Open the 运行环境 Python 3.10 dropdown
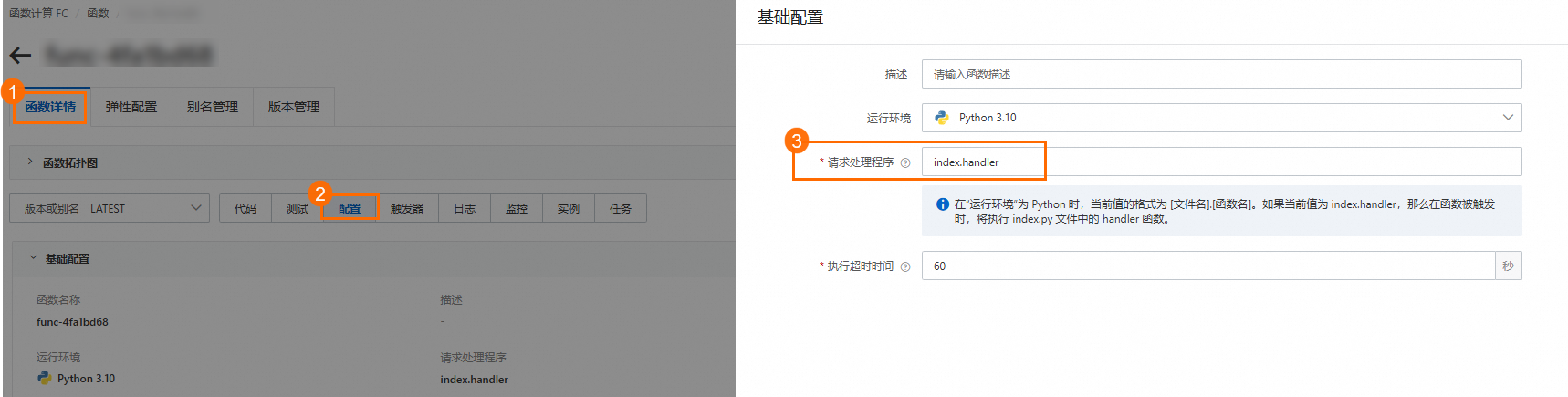This screenshot has width=1568, height=397. [1221, 118]
